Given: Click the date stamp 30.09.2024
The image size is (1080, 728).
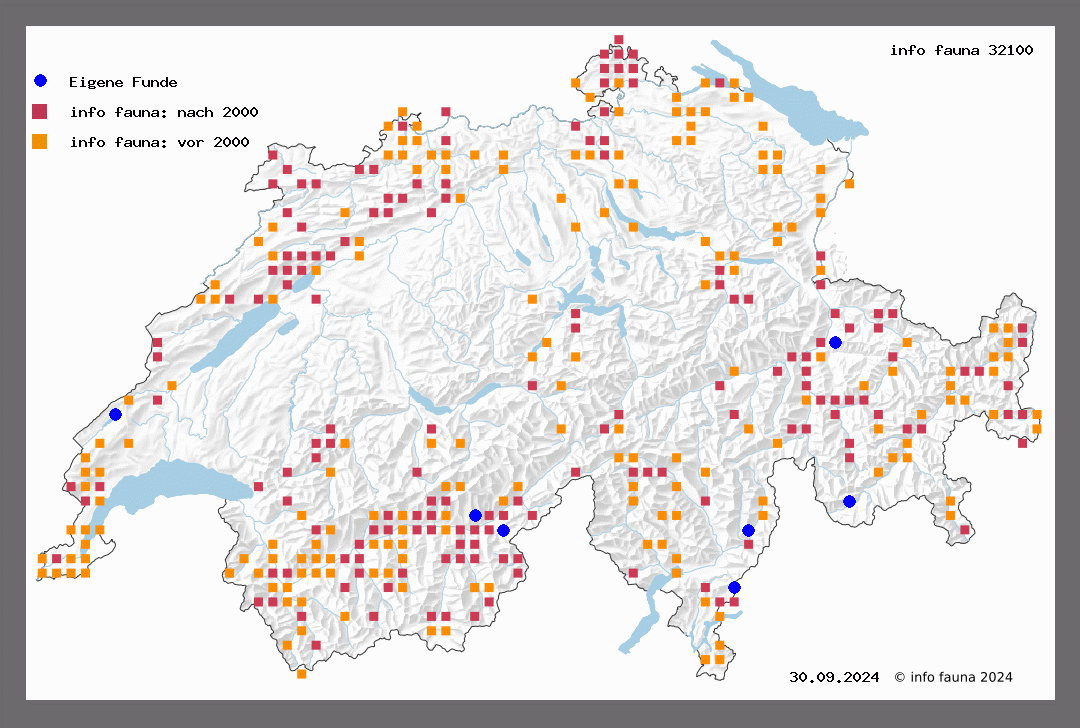Looking at the screenshot, I should coord(834,677).
